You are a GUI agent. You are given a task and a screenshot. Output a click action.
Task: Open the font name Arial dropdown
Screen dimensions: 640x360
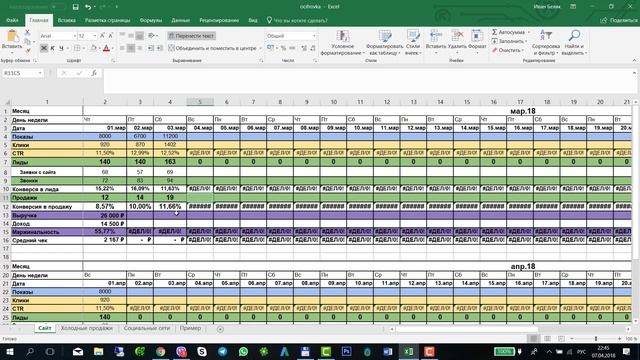pos(75,36)
